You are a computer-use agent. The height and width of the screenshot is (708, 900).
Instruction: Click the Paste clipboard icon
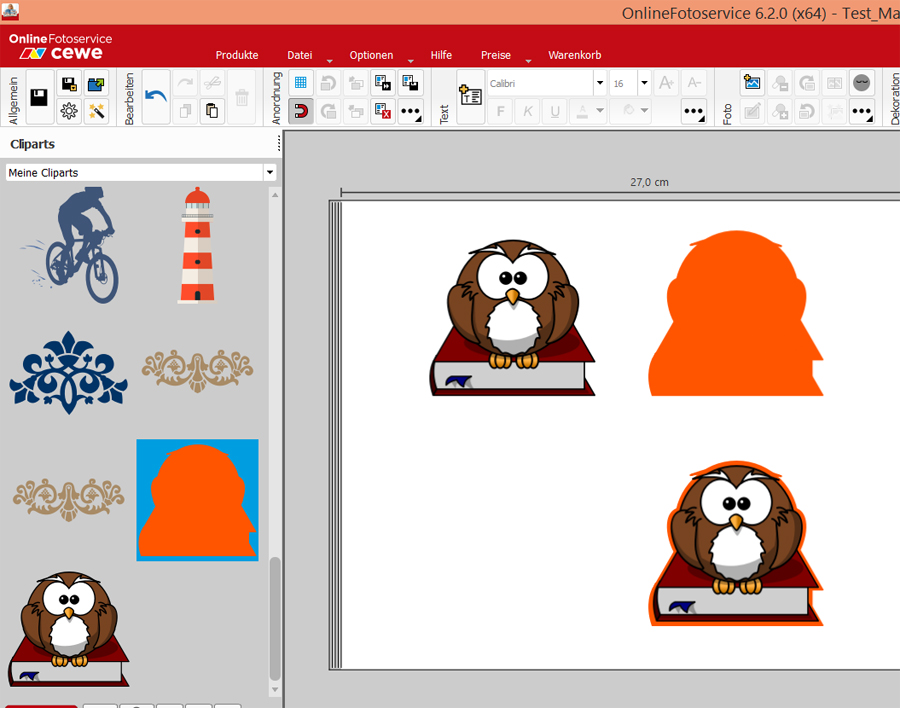pos(212,111)
